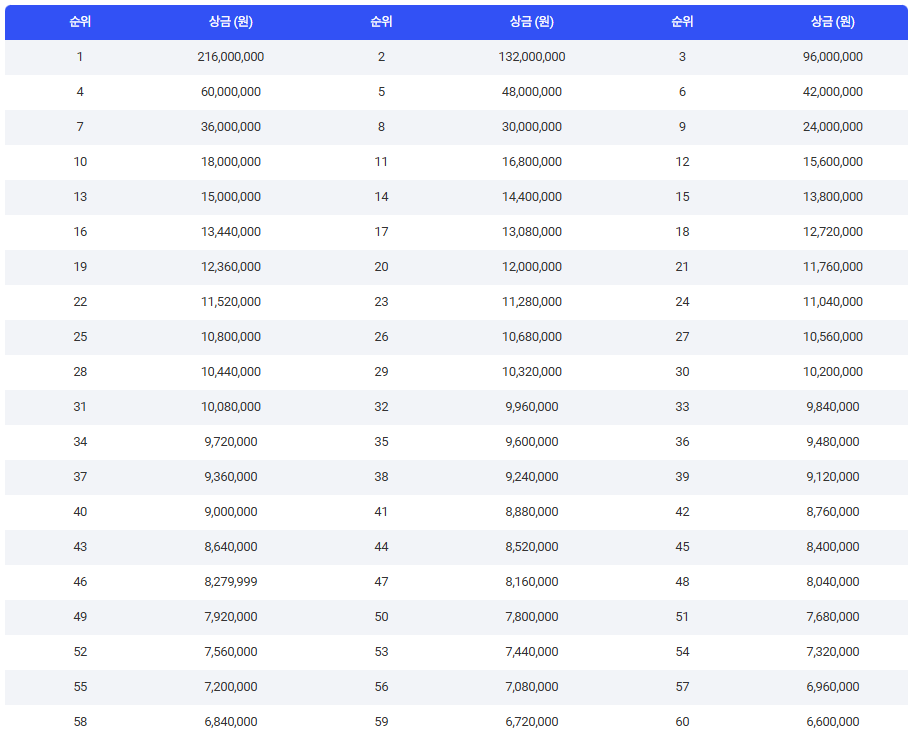Viewport: 914px width, 745px height.
Task: Click the 7,440,000 prize amount
Action: 532,652
